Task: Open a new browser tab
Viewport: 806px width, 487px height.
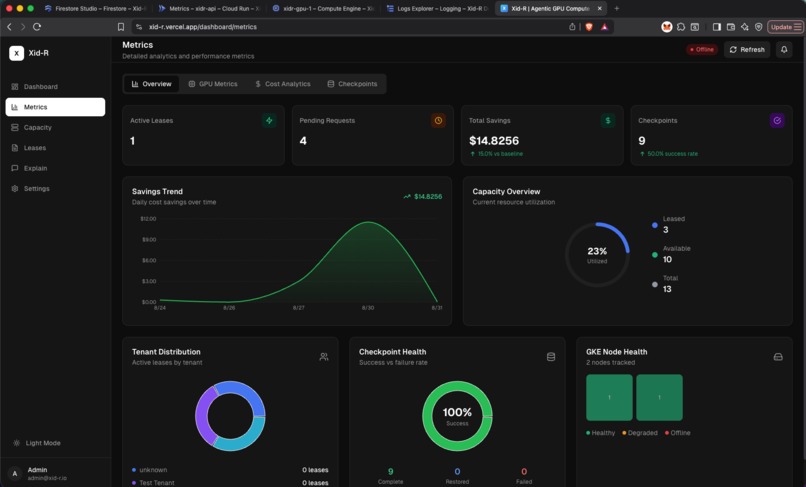Action: (x=617, y=8)
